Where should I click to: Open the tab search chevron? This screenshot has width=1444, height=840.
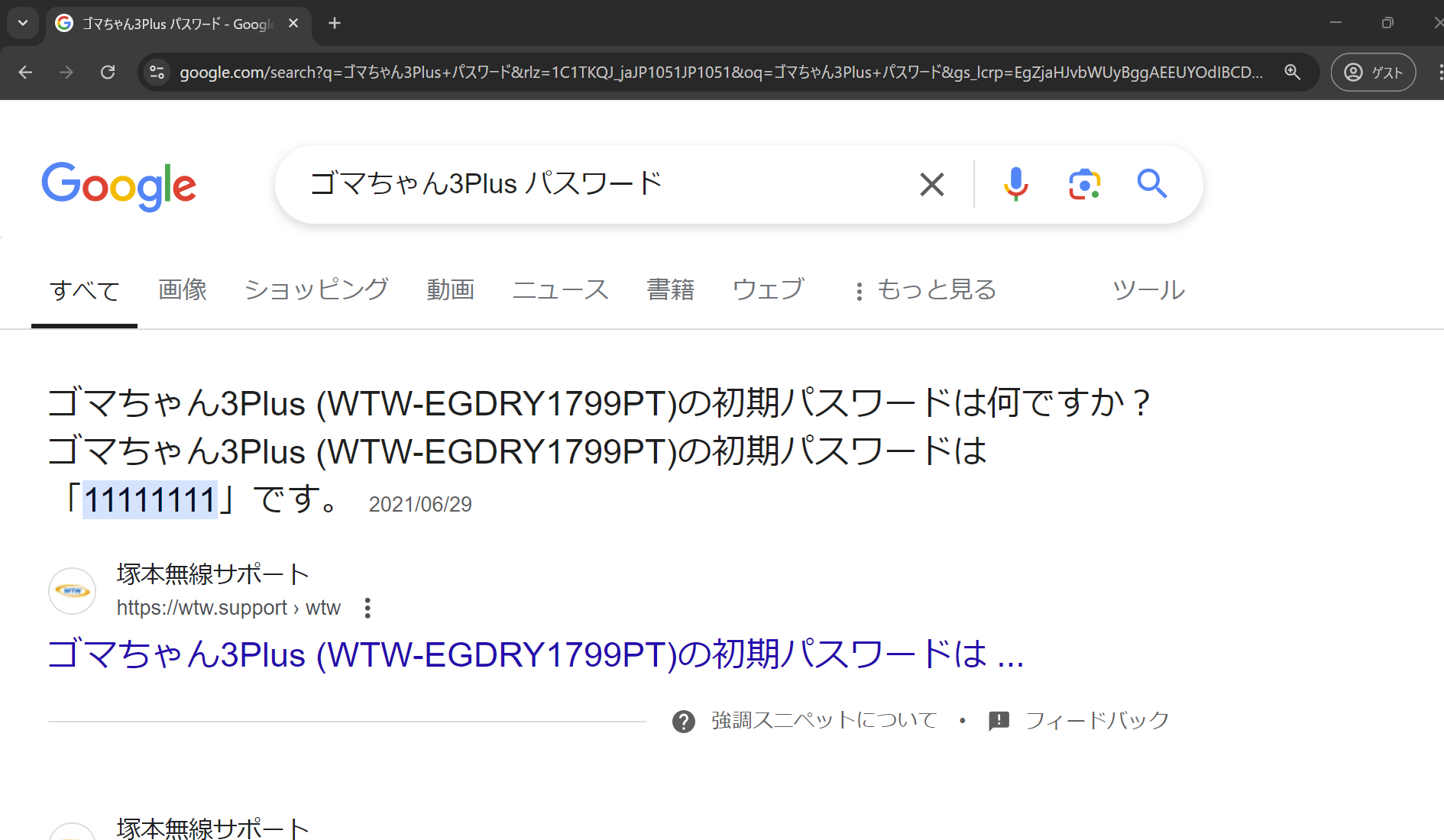(22, 23)
